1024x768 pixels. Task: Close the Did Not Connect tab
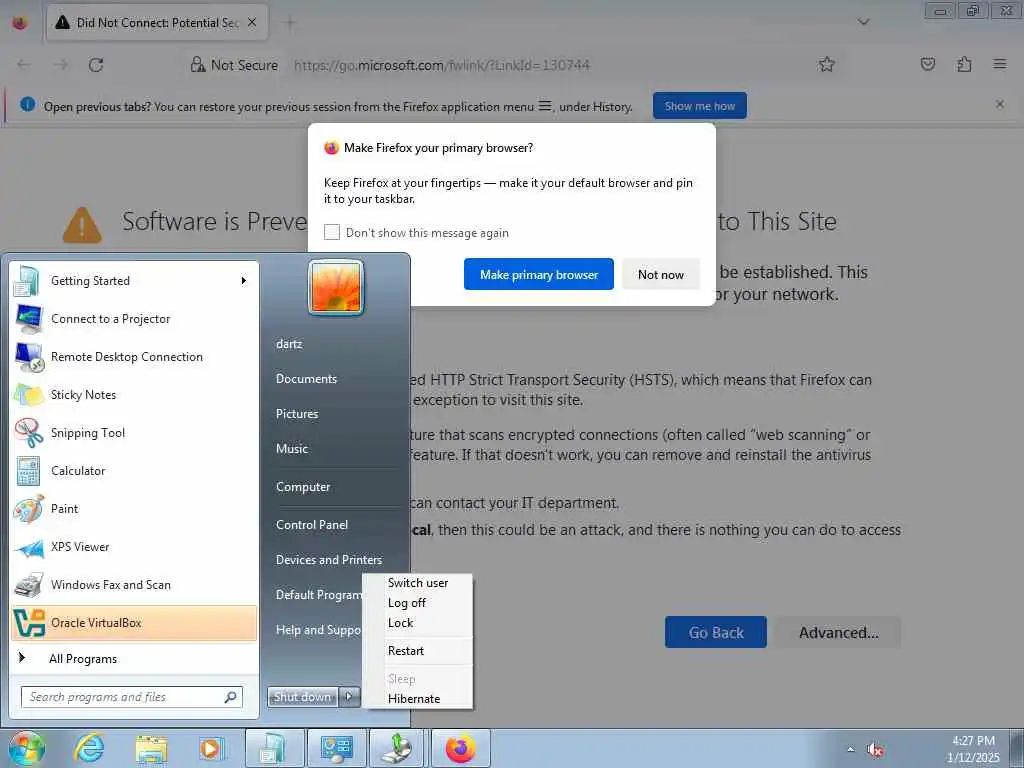252,22
